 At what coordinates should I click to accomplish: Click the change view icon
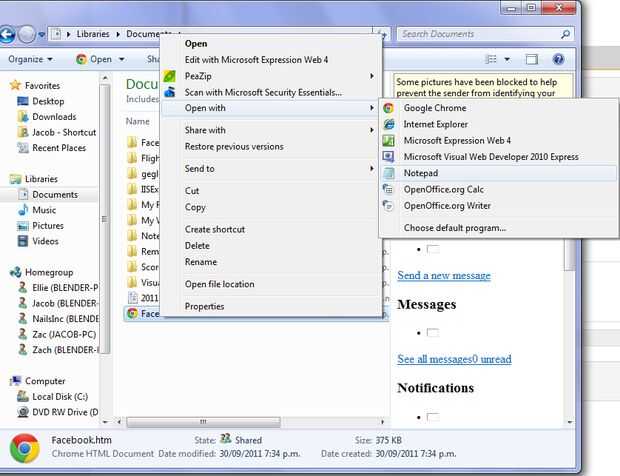coord(491,59)
